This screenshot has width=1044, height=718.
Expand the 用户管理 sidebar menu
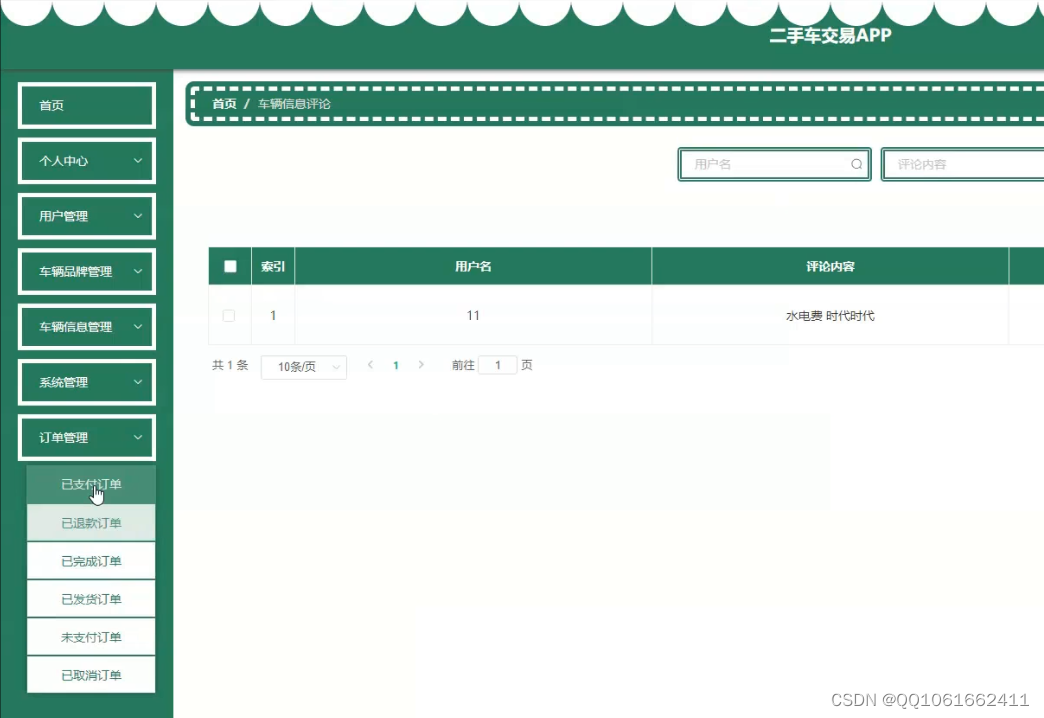click(86, 215)
